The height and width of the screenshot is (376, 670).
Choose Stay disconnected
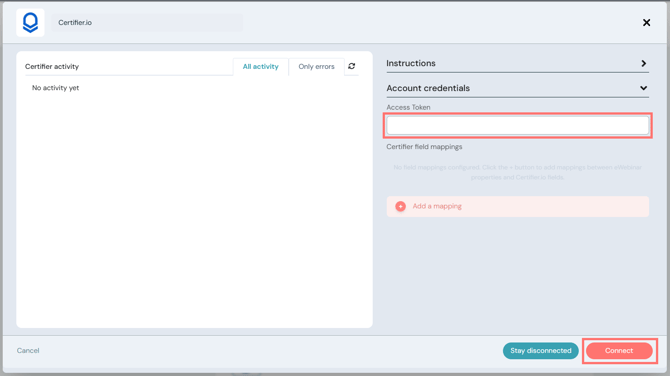click(x=541, y=351)
